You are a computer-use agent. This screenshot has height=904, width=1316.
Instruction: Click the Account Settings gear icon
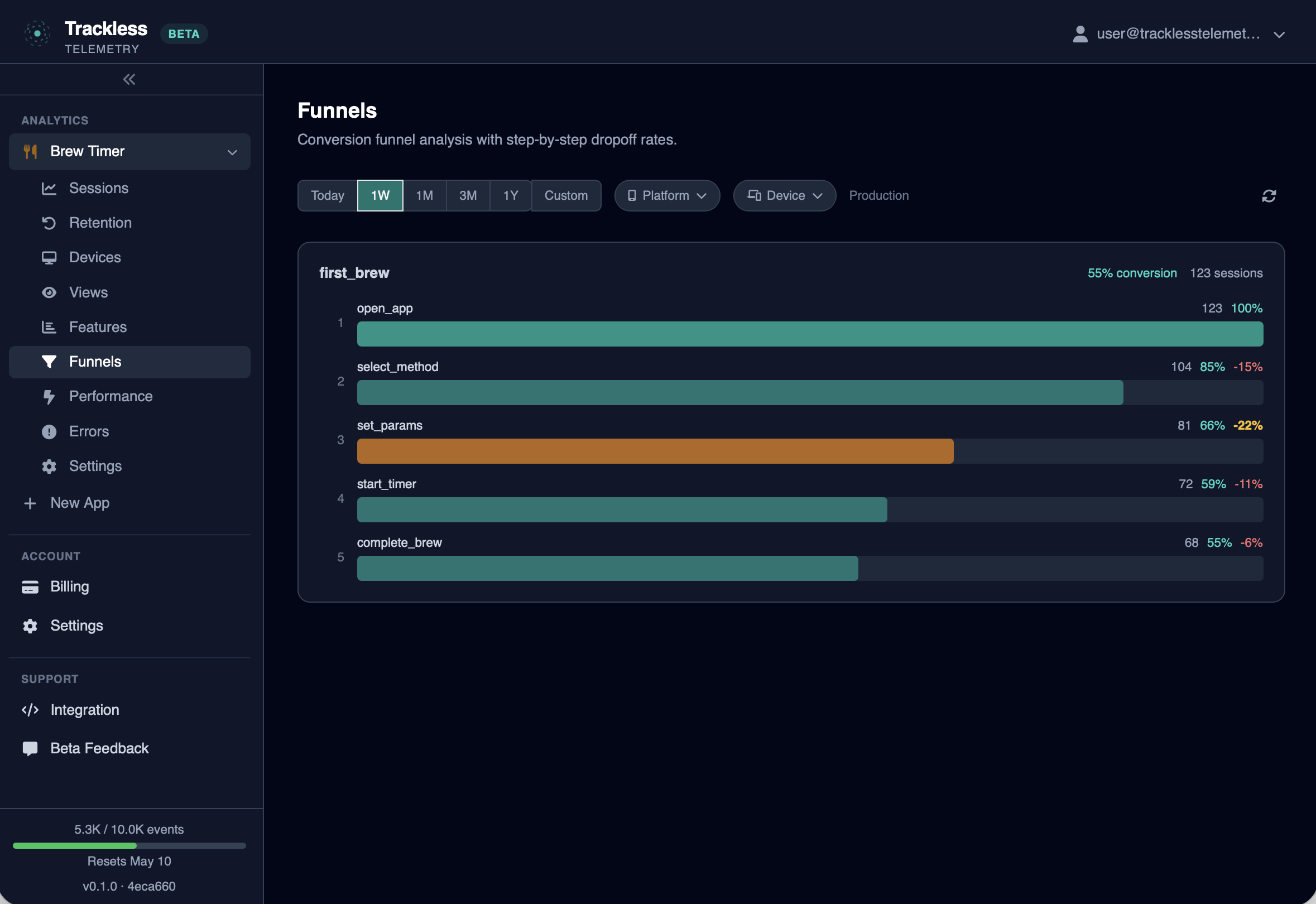pyautogui.click(x=30, y=626)
